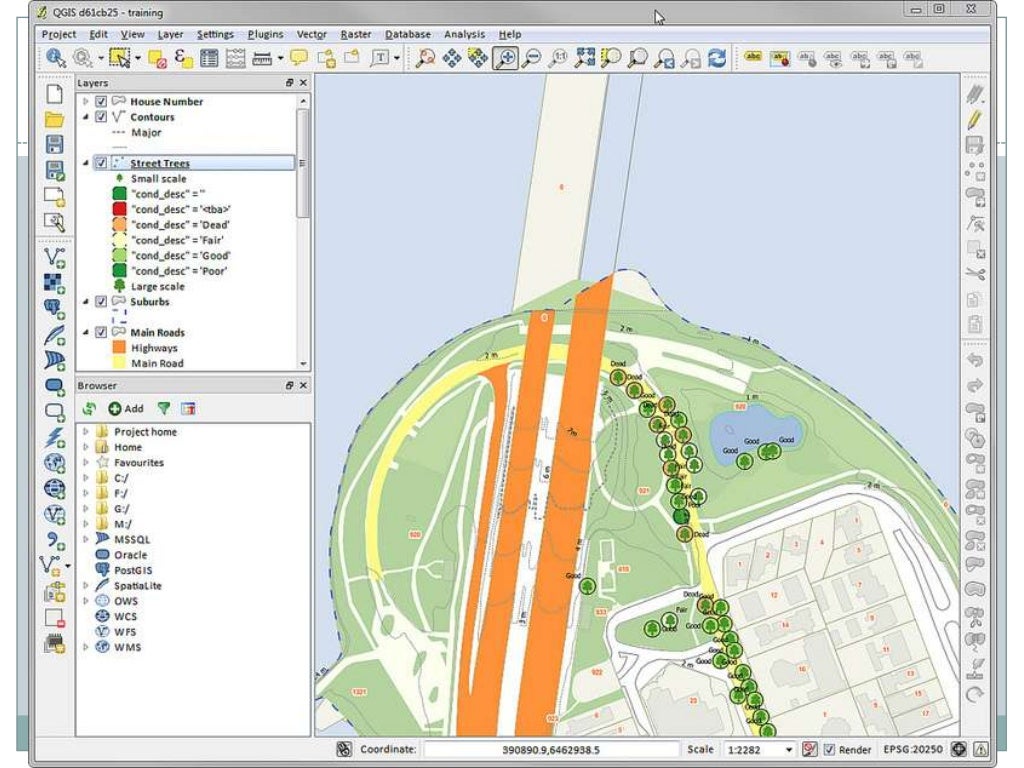Open the Plugins menu
This screenshot has height=768, width=1024.
(265, 34)
